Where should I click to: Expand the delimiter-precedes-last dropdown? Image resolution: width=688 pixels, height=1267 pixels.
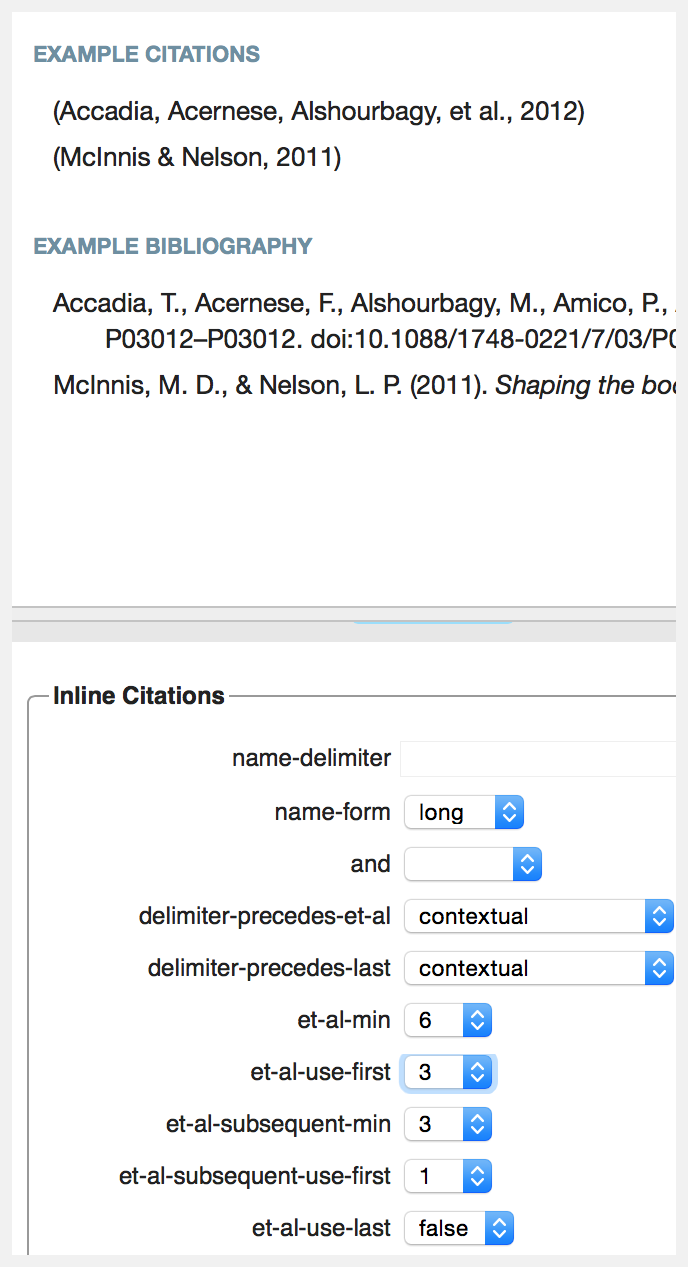tap(538, 968)
